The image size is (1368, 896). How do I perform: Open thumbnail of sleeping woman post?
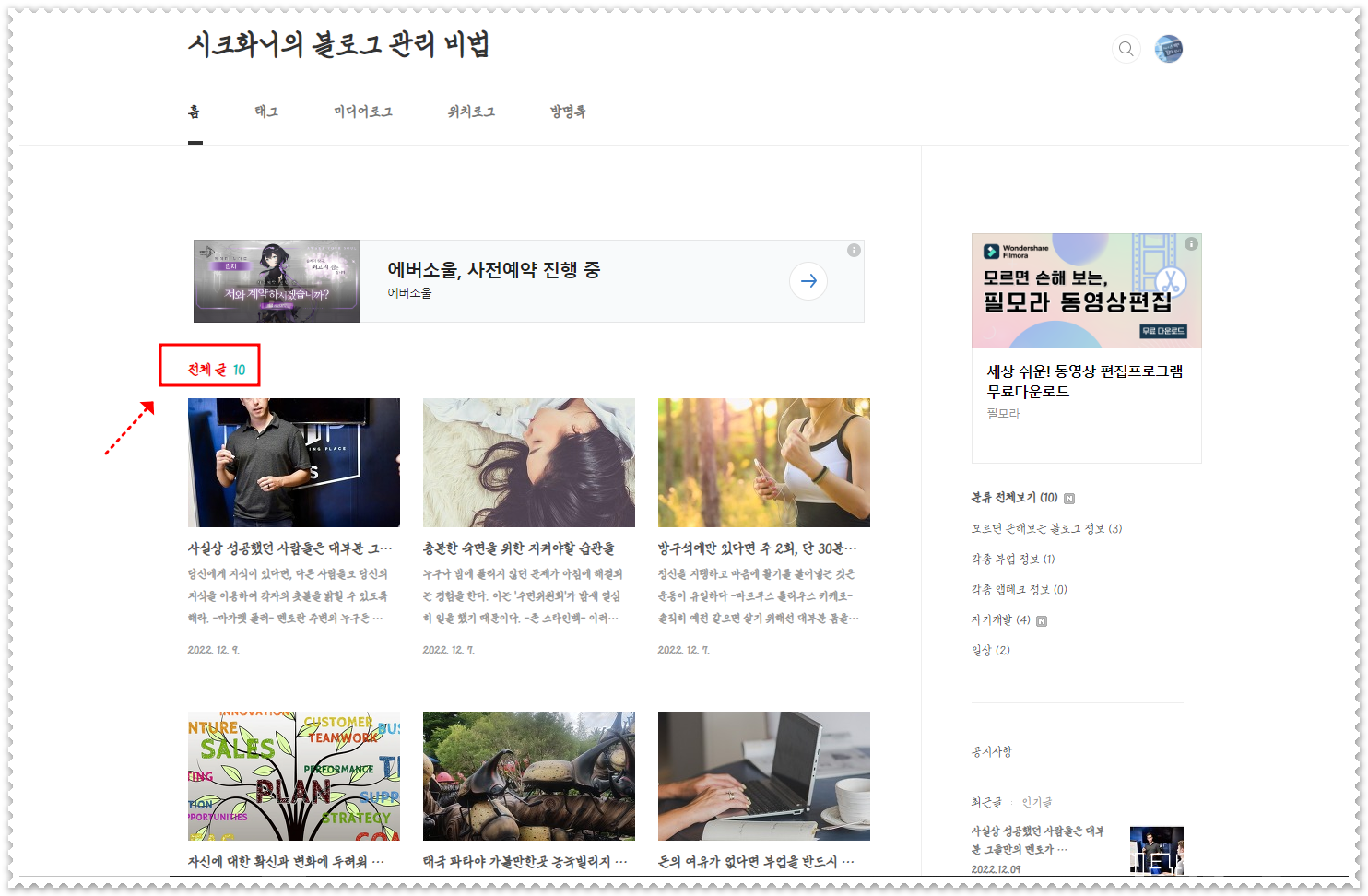[529, 463]
